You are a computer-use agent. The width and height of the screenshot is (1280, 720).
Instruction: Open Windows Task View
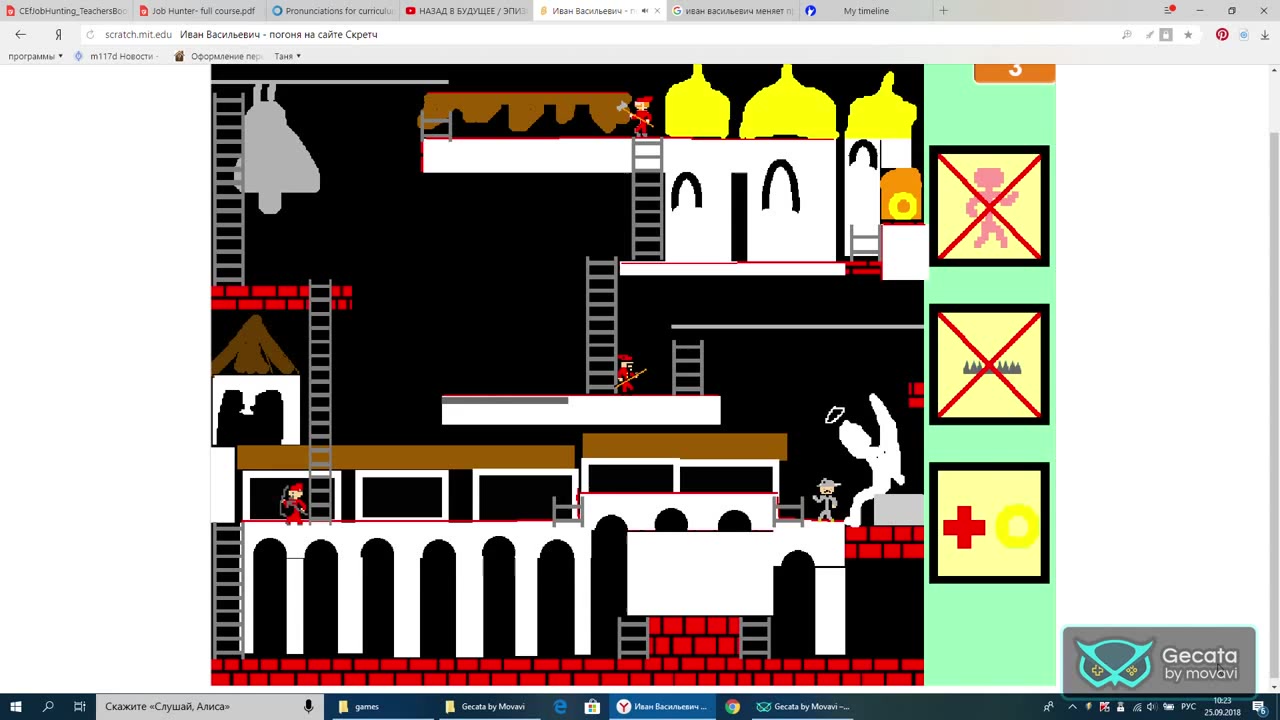point(80,706)
